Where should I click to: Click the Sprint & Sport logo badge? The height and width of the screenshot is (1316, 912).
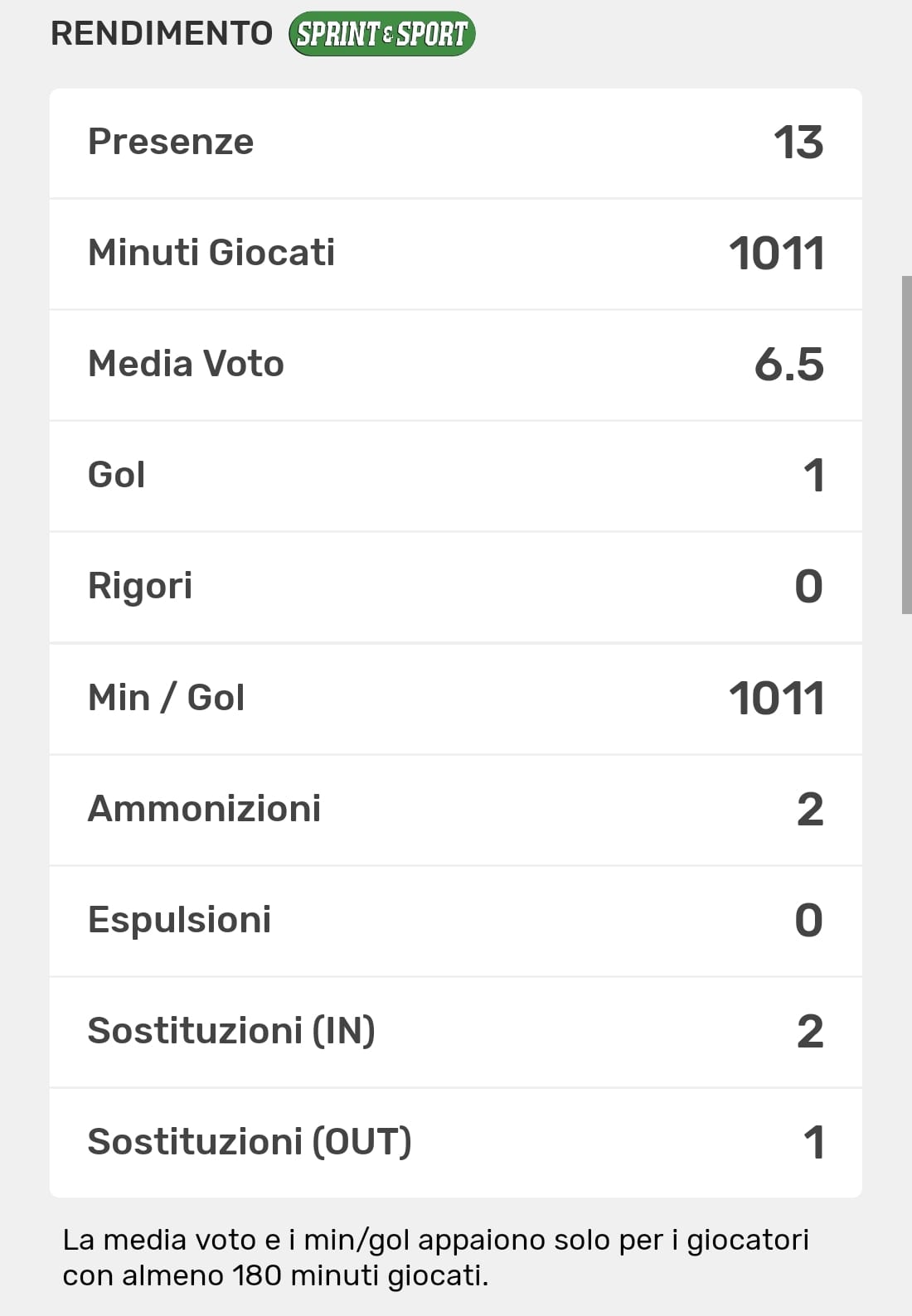coord(381,34)
